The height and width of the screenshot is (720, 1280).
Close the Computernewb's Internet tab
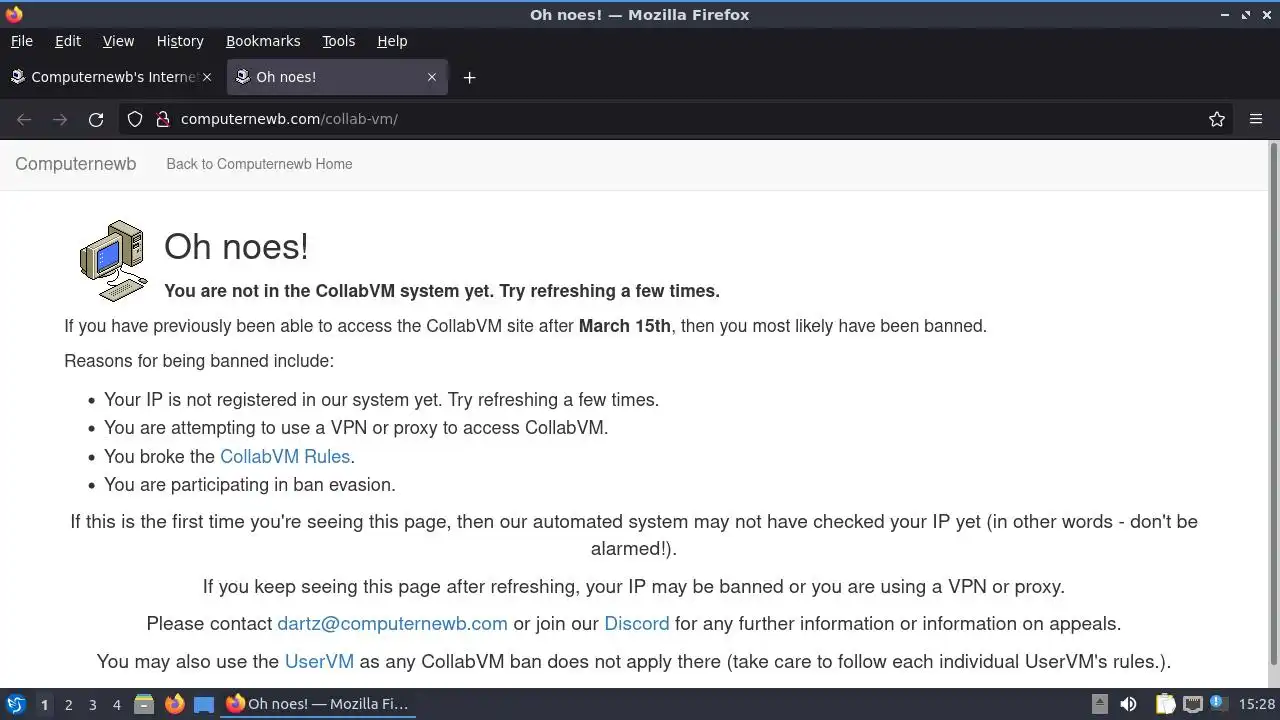click(x=207, y=77)
